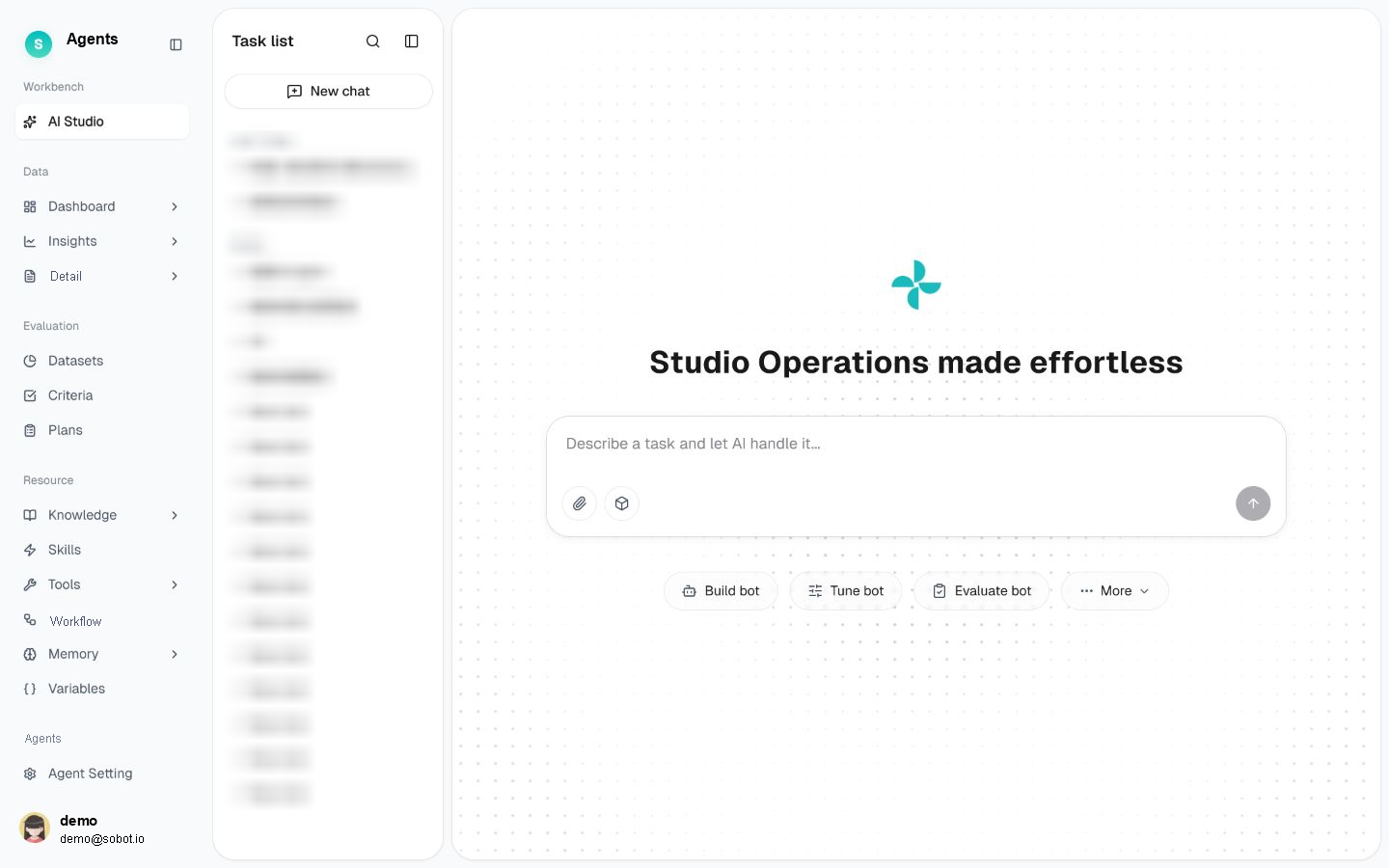Expand the Knowledge chevron
Image resolution: width=1389 pixels, height=868 pixels.
pyautogui.click(x=175, y=515)
